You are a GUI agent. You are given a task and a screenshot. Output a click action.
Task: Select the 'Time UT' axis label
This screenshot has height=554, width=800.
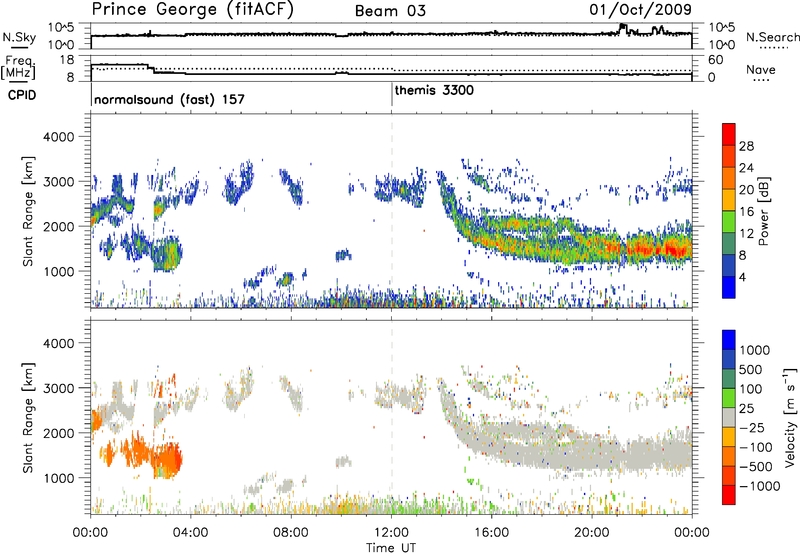391,547
